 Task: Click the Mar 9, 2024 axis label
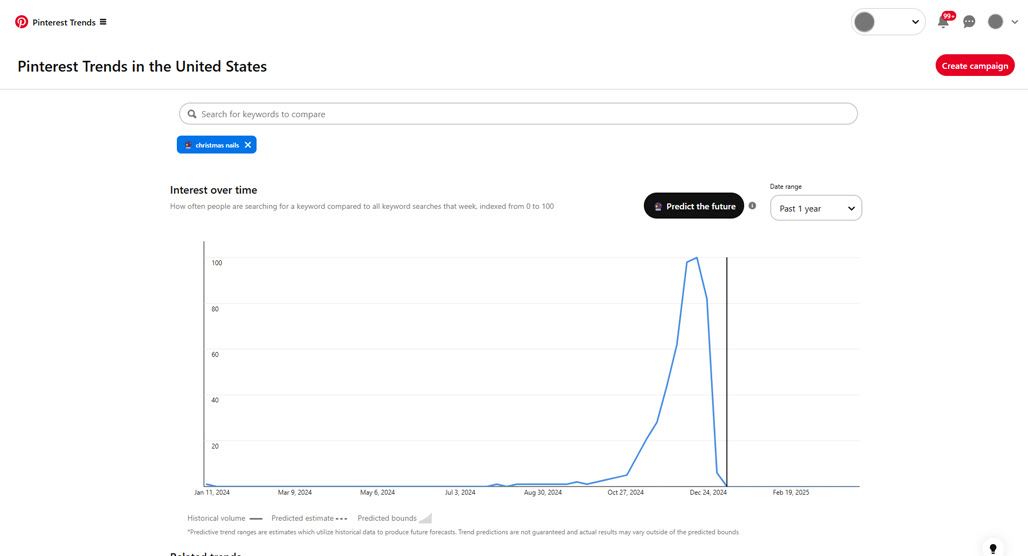click(x=294, y=492)
